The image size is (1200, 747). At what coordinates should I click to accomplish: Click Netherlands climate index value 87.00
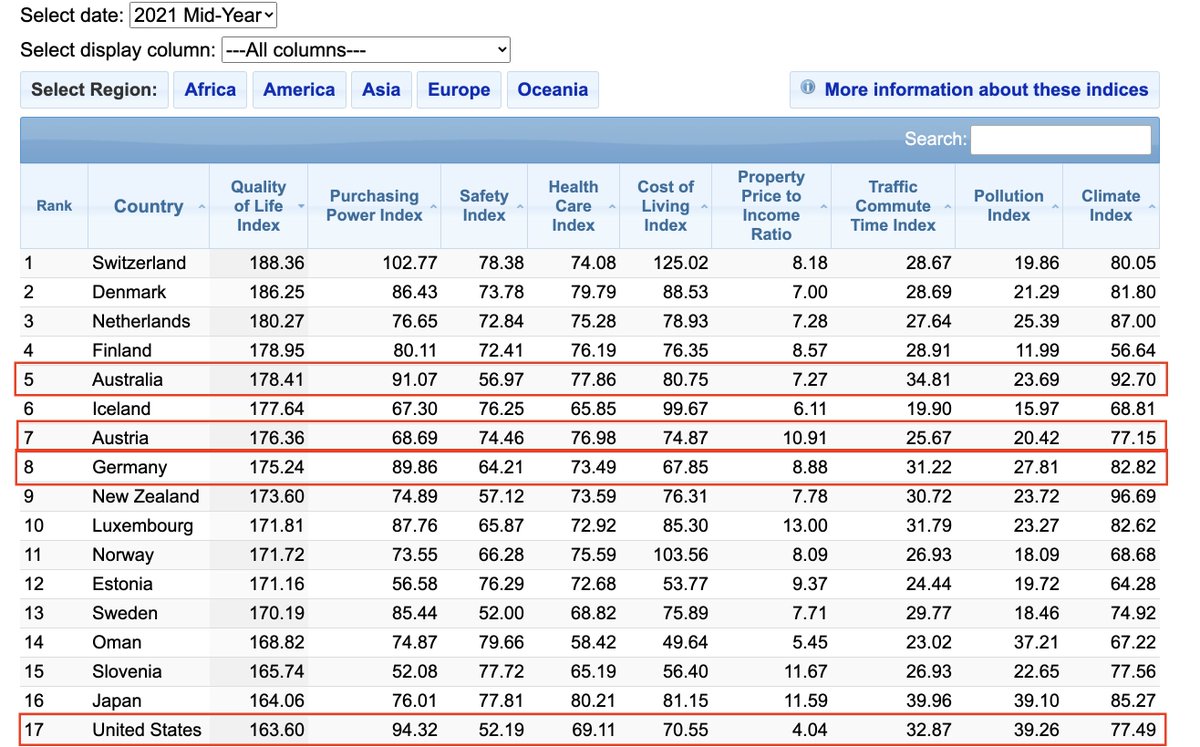tap(1131, 321)
